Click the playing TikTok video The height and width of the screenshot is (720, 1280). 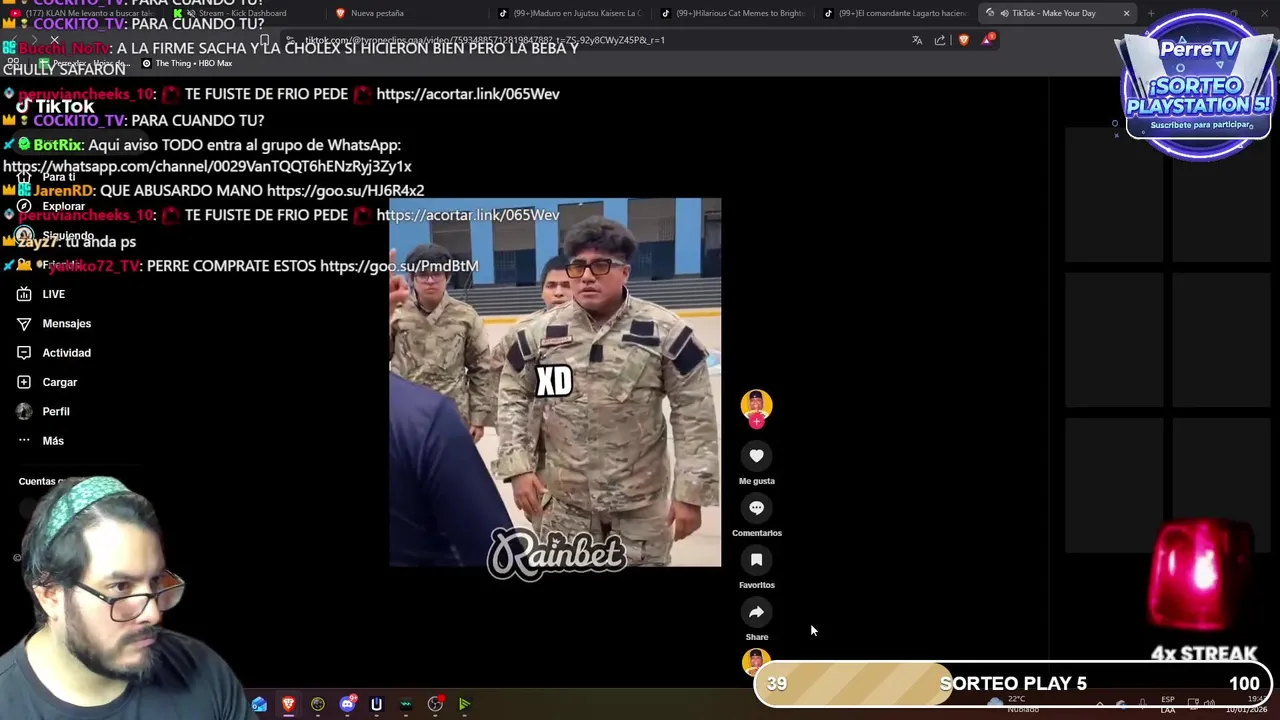555,382
